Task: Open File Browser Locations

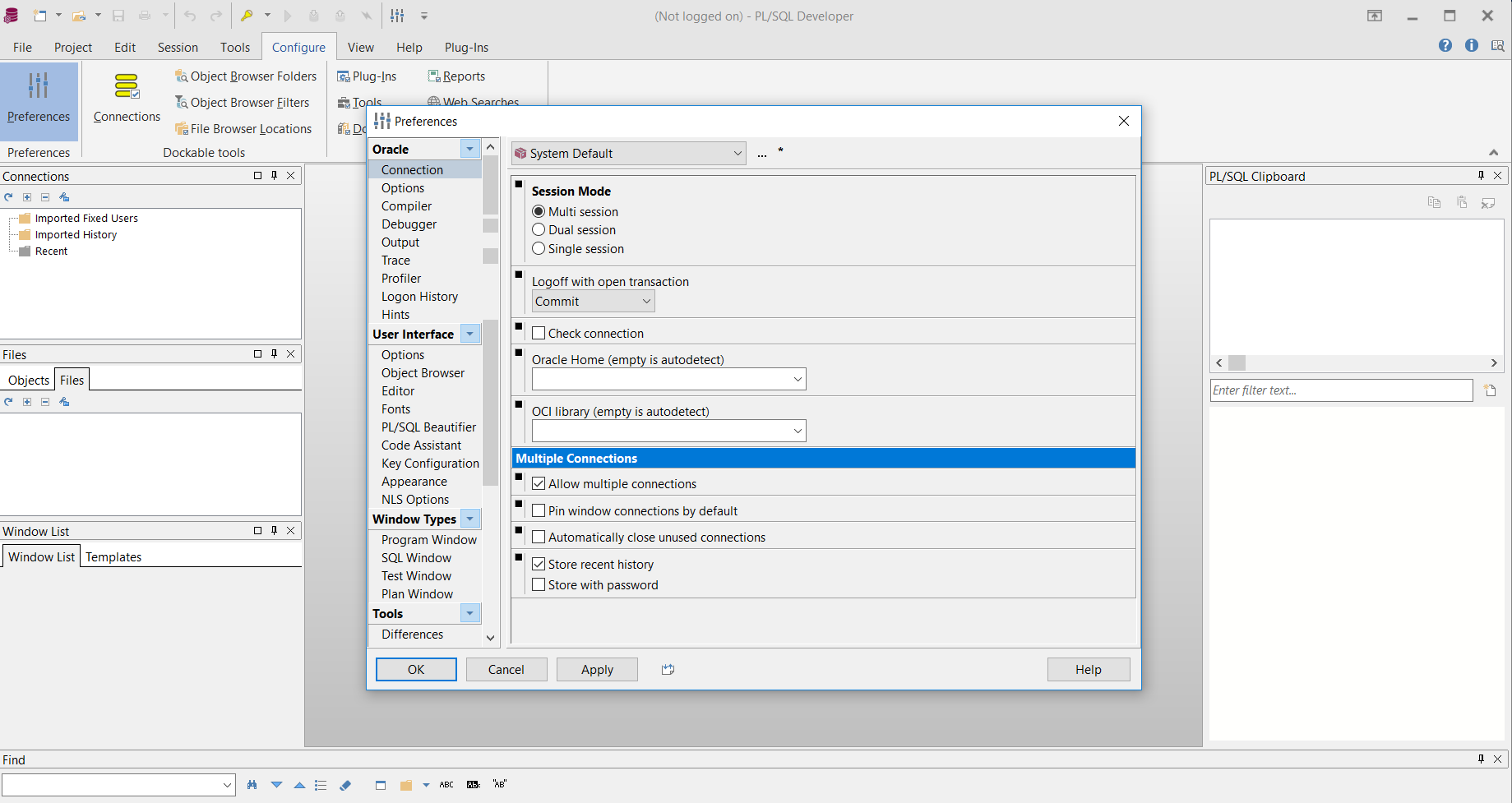Action: click(243, 129)
